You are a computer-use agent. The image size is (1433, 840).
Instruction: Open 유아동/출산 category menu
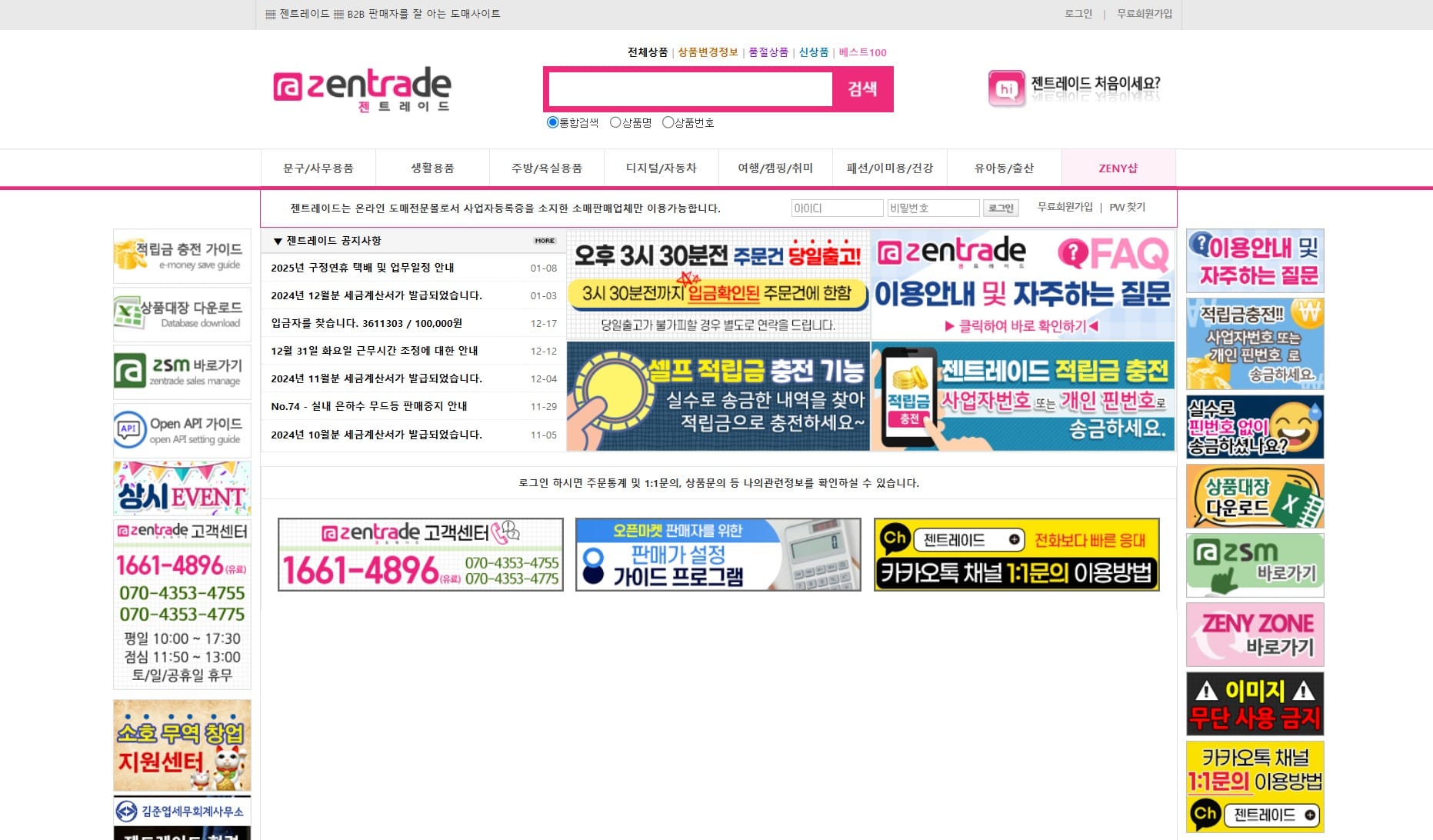click(1005, 168)
